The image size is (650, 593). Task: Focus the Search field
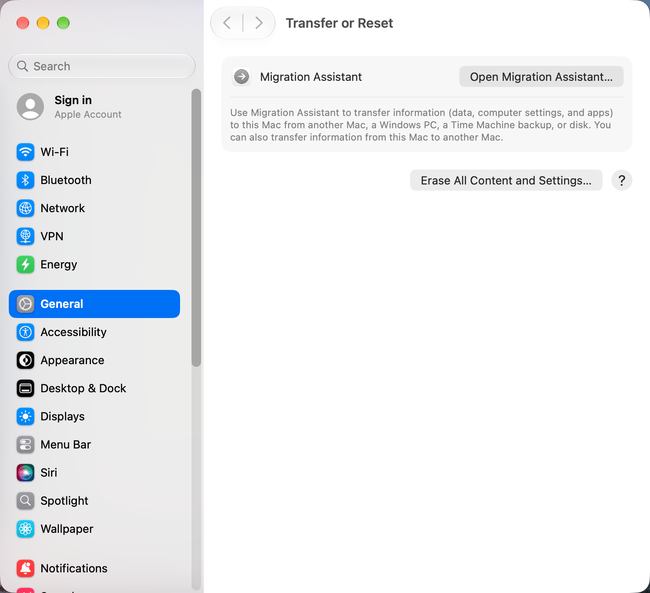(102, 66)
